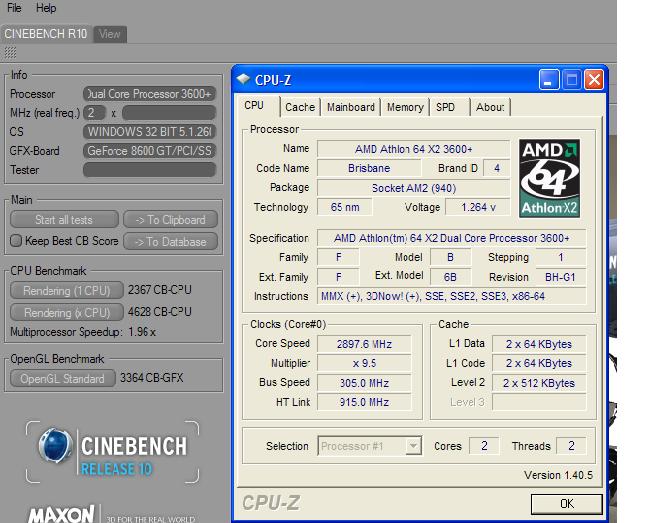Click the Bus Speed value 305.0 MHz

[364, 383]
